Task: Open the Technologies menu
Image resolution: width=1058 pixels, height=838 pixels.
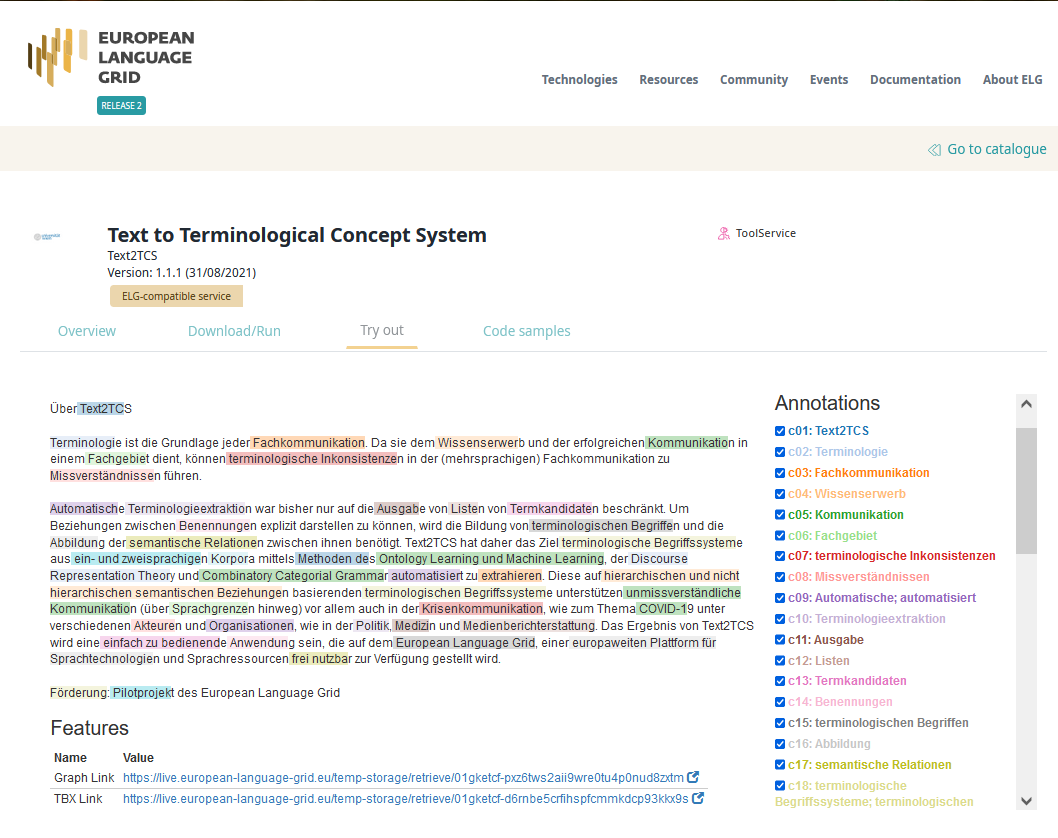Action: (579, 80)
